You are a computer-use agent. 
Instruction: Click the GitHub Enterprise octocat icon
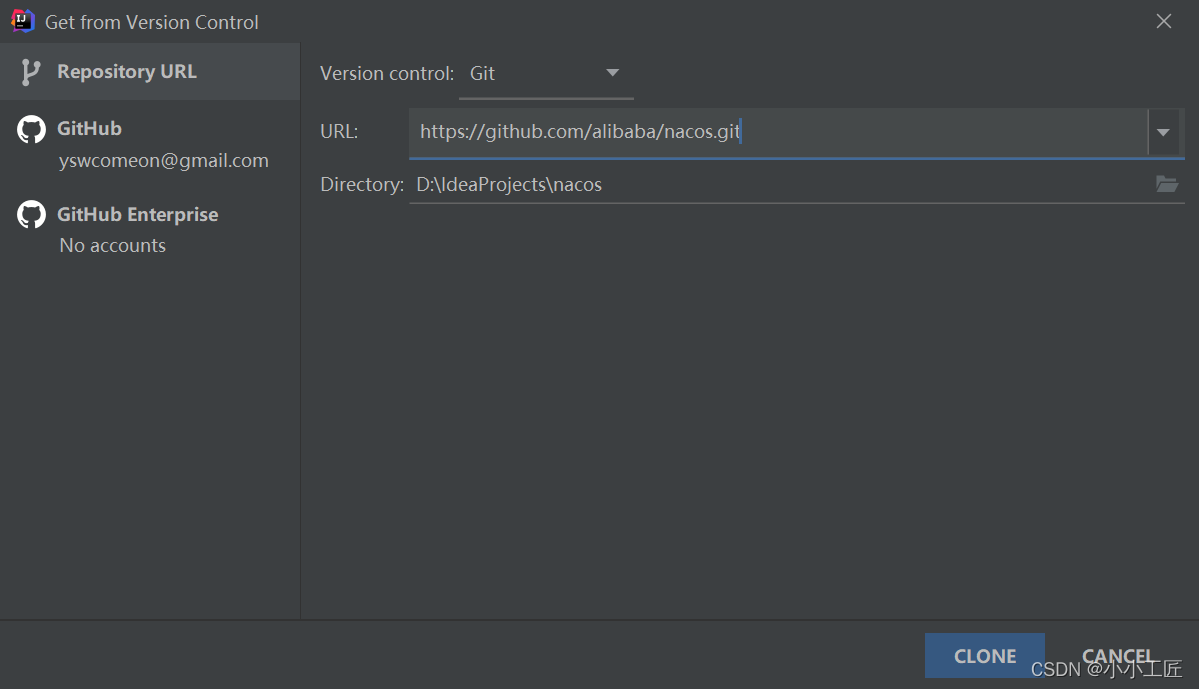(32, 215)
